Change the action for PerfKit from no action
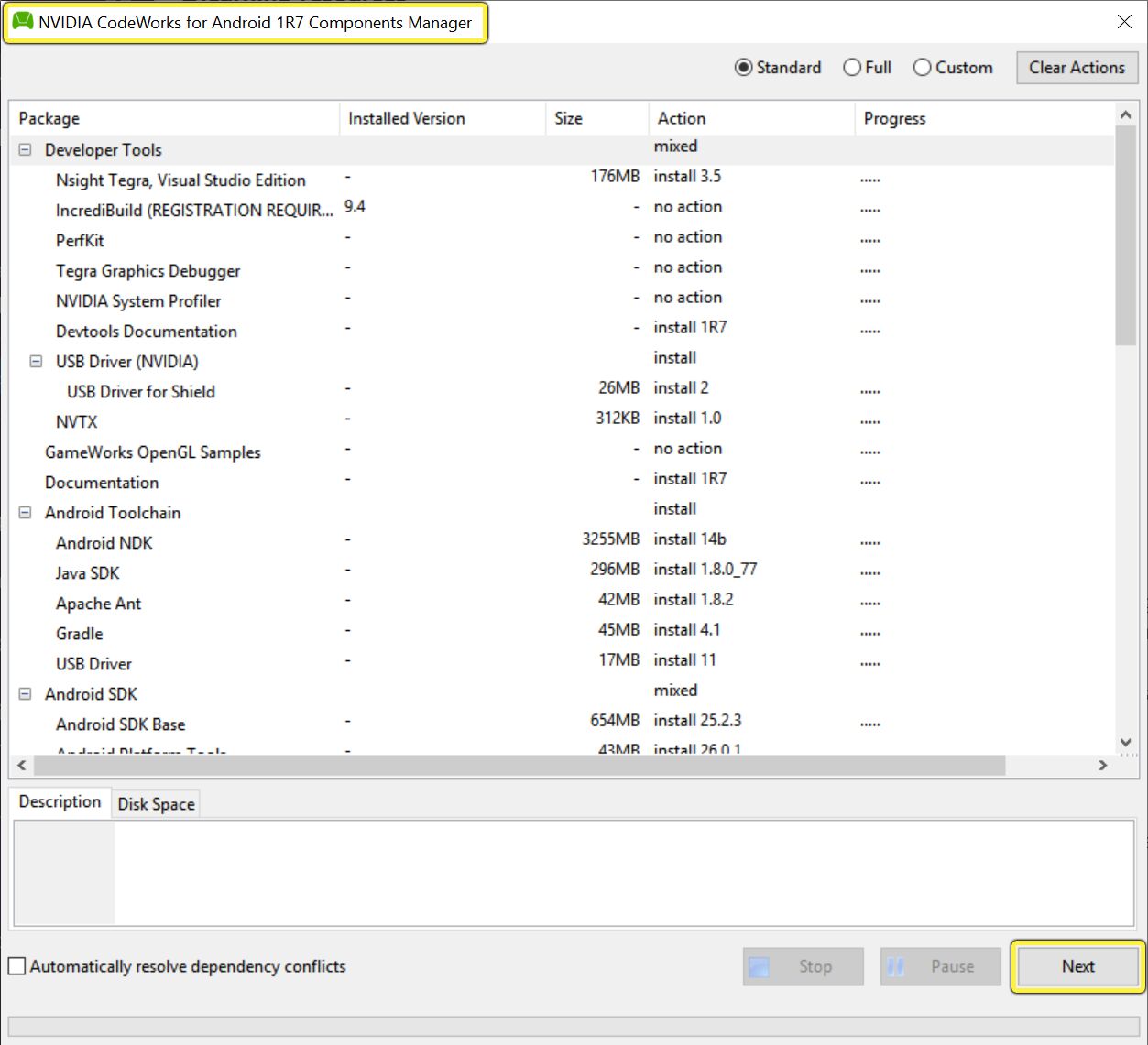The width and height of the screenshot is (1148, 1045). tap(687, 236)
